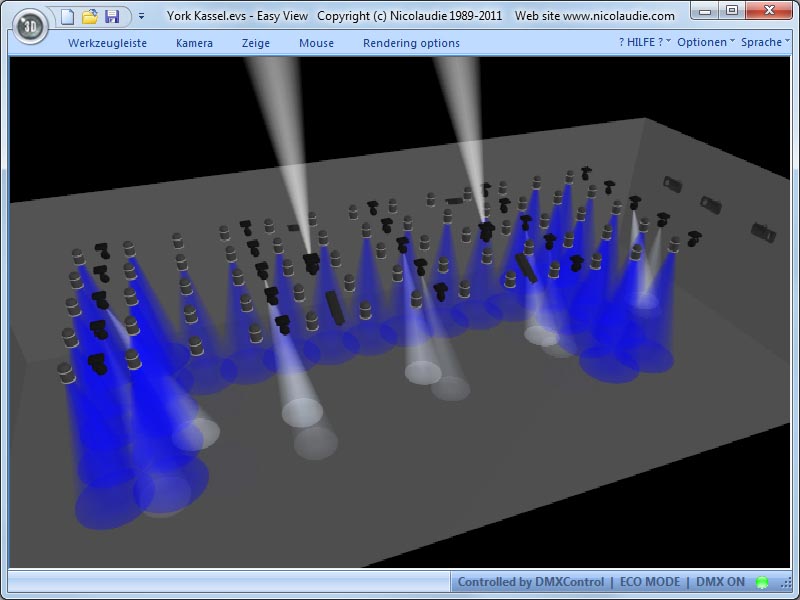
Task: Click the window resize grip in status bar
Action: point(784,584)
